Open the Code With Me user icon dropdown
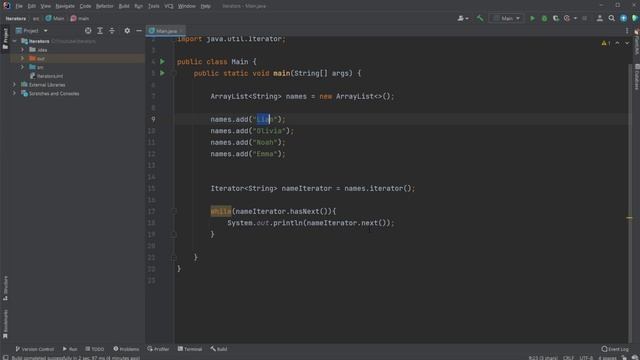This screenshot has height=360, width=640. click(463, 18)
